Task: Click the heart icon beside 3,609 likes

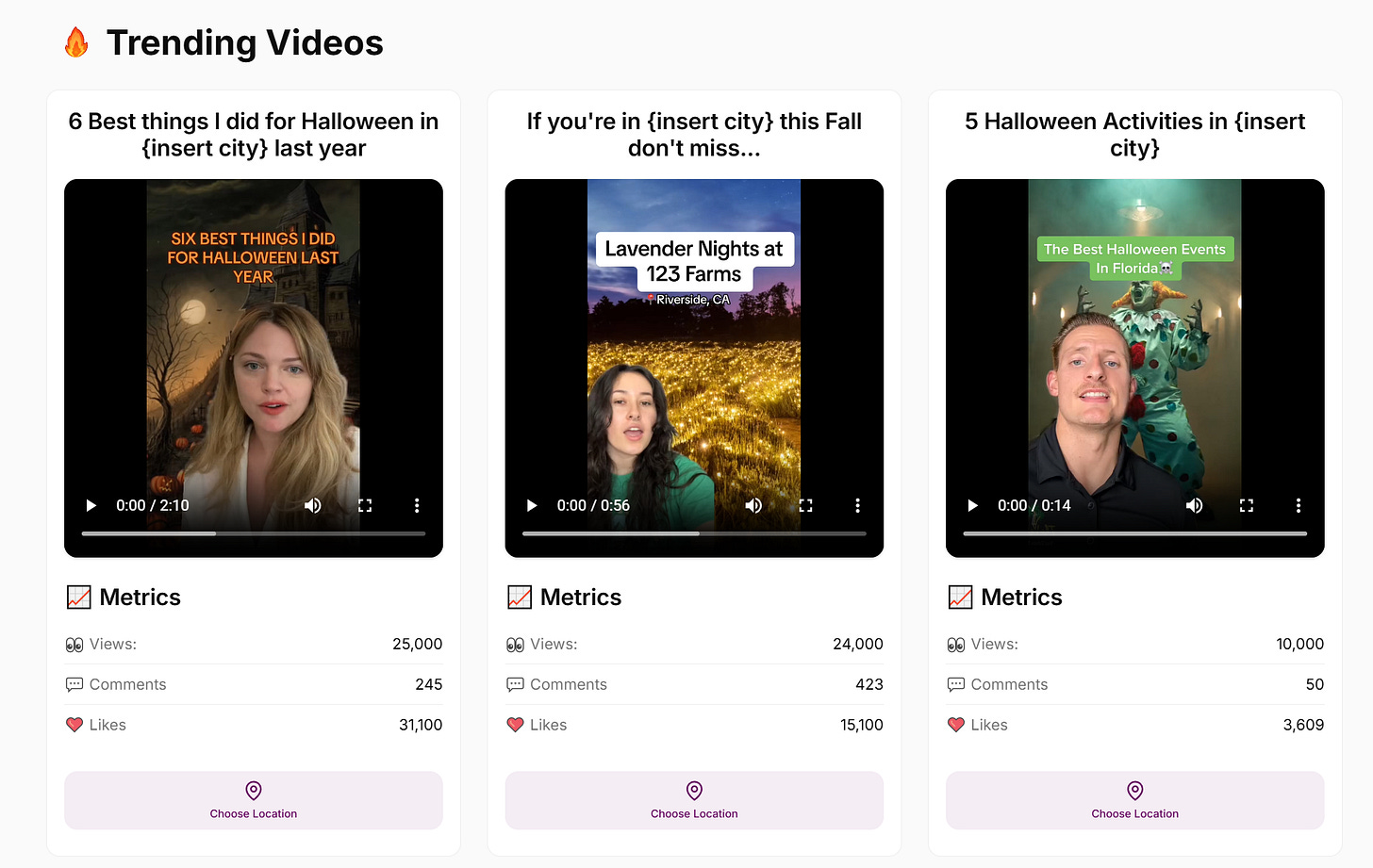Action: tap(956, 725)
